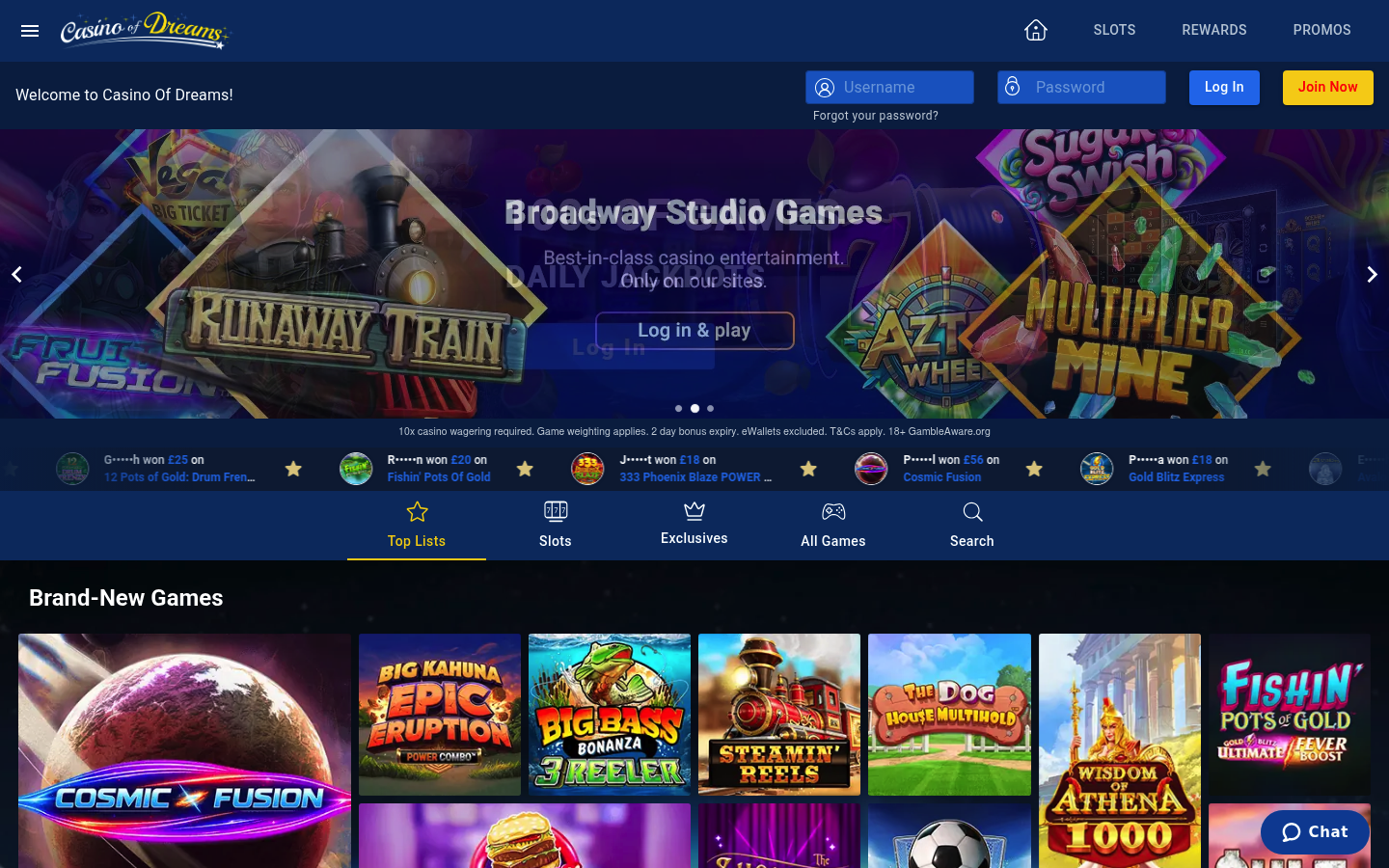The image size is (1389, 868).
Task: Open the Fishin' Pots Of Gold winner link
Action: tap(439, 477)
